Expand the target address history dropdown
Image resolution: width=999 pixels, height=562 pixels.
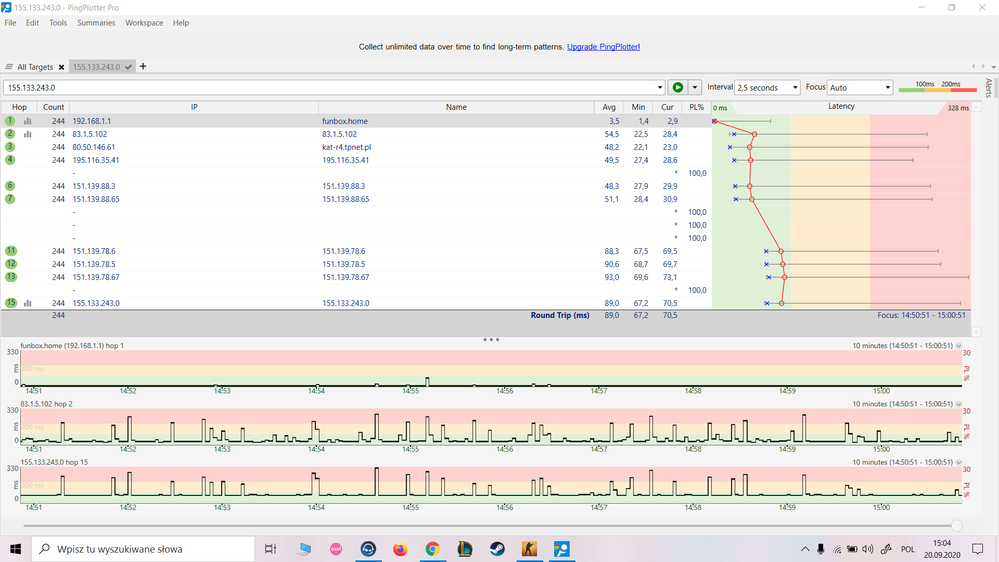(x=659, y=87)
